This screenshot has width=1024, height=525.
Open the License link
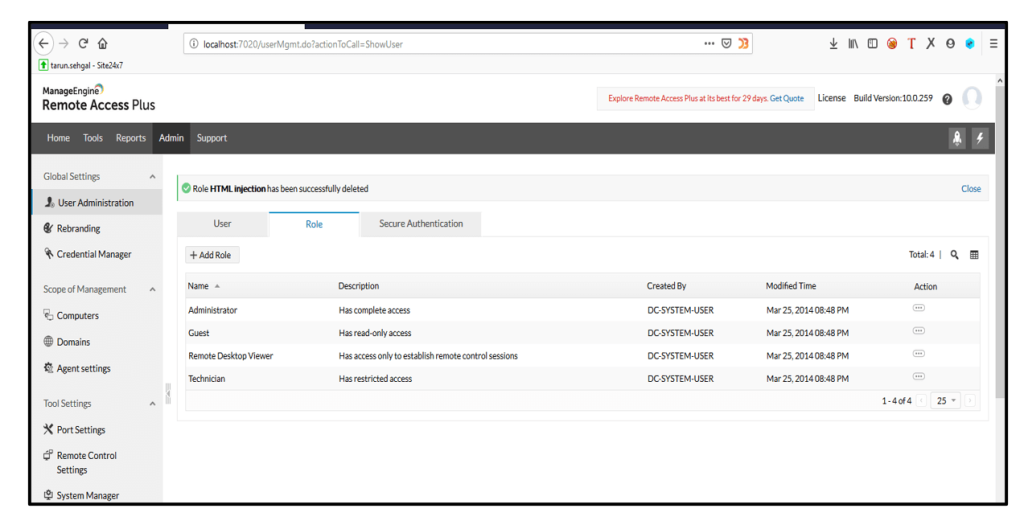[x=831, y=98]
